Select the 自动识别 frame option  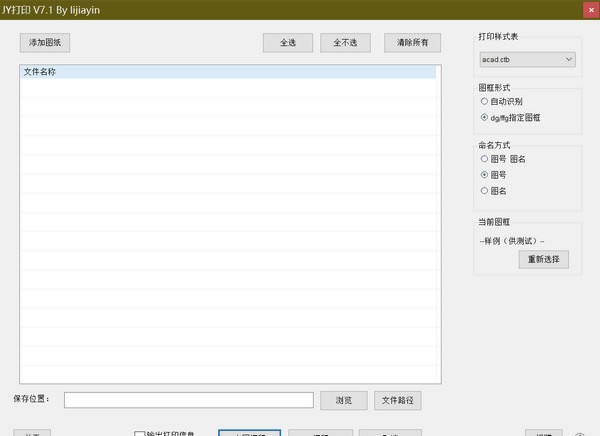click(485, 101)
